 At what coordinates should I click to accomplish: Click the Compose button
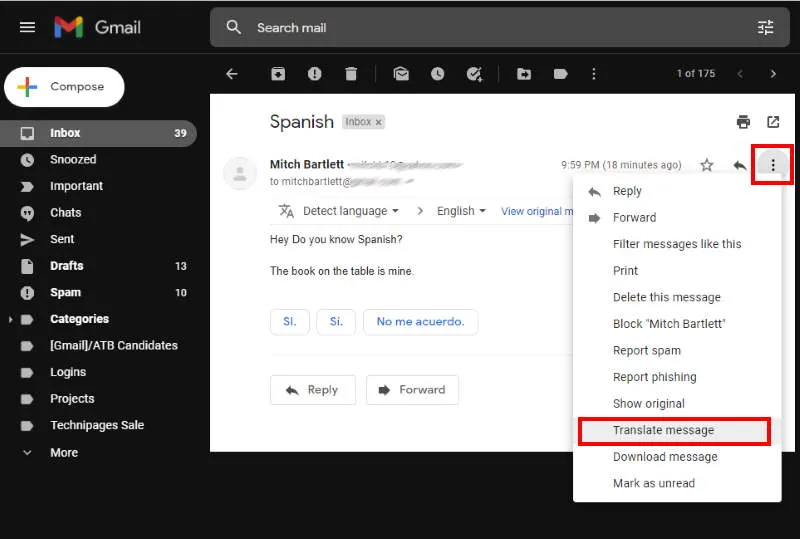click(64, 87)
